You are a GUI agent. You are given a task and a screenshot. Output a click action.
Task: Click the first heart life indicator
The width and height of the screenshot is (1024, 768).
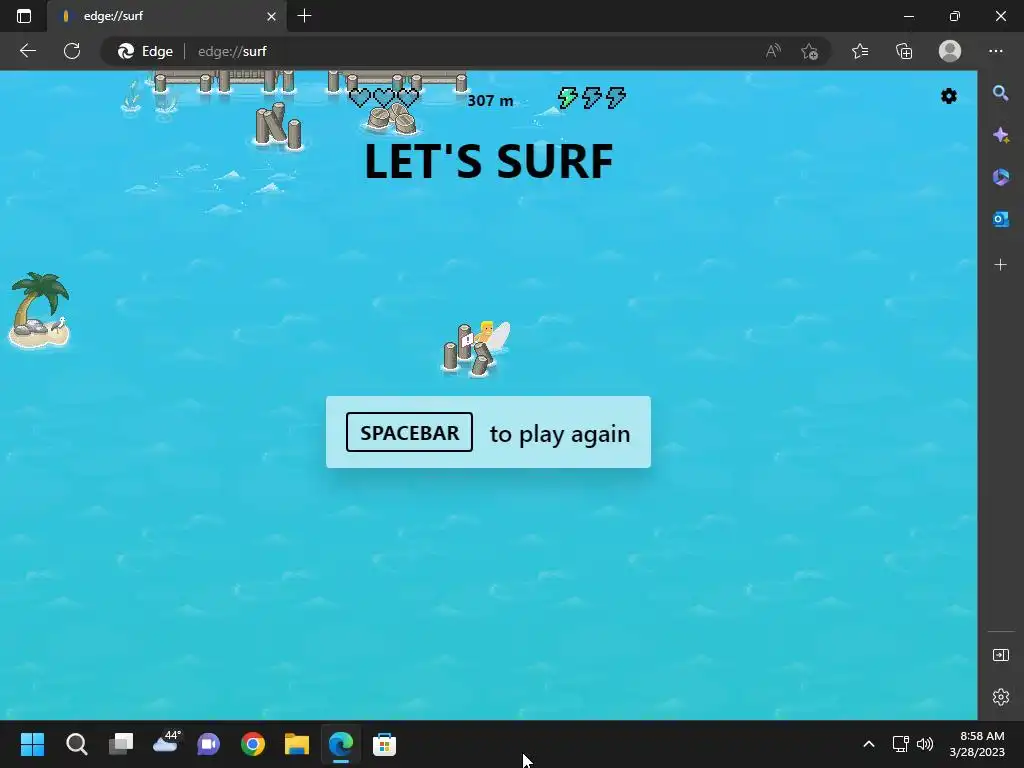(359, 98)
